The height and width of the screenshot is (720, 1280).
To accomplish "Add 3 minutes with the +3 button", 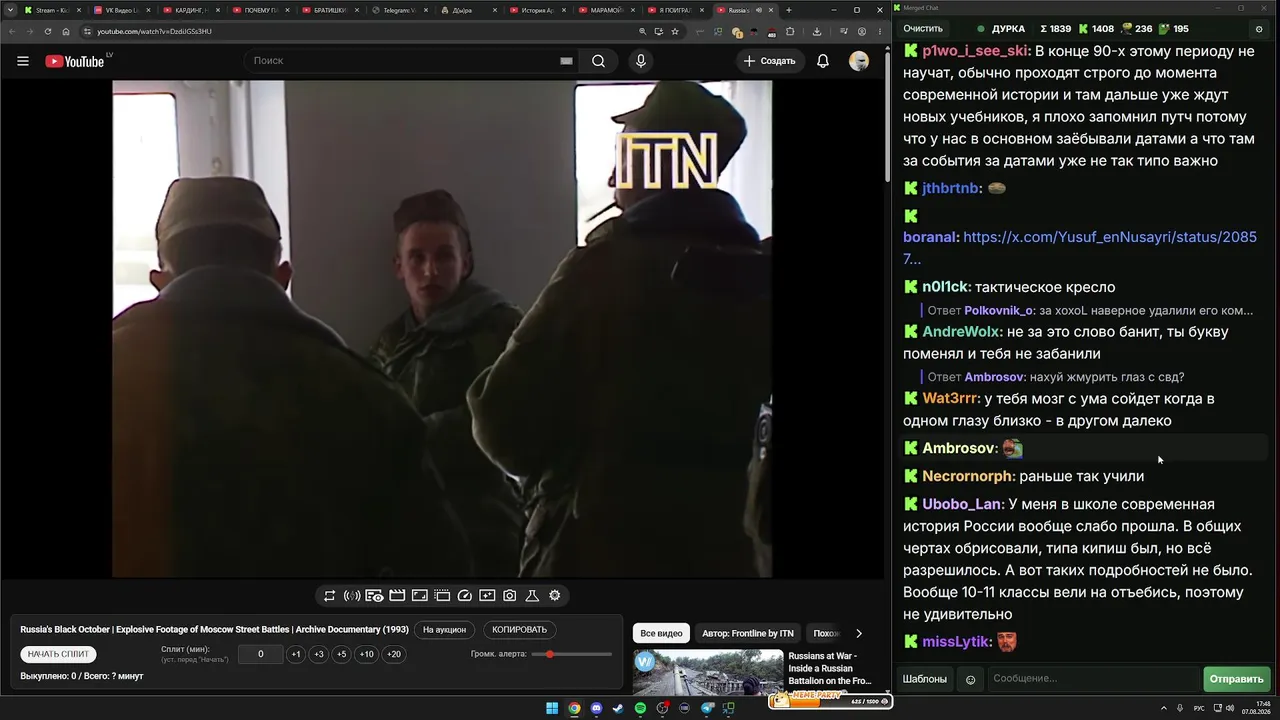I will tap(318, 654).
